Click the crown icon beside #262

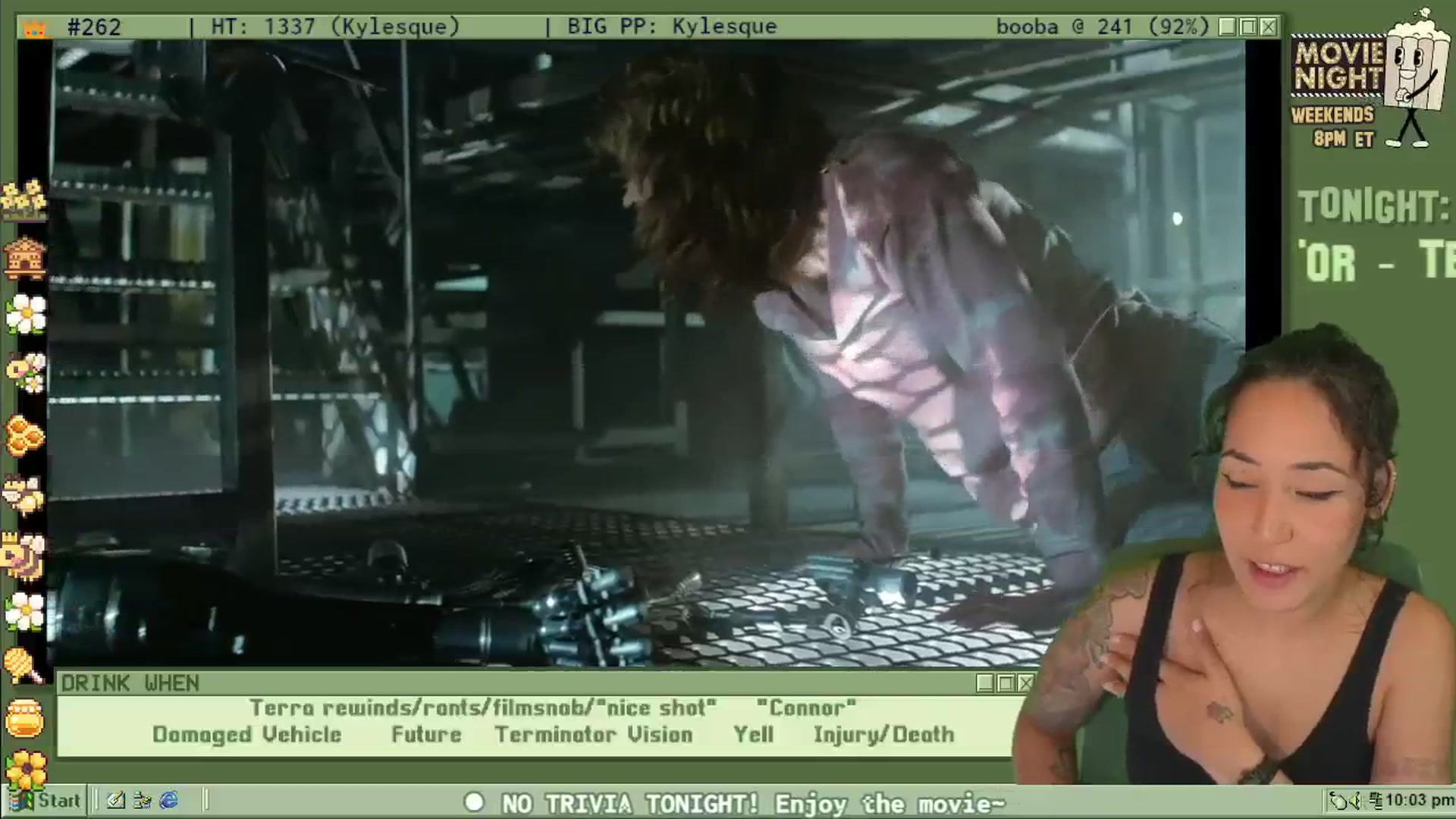click(x=36, y=29)
